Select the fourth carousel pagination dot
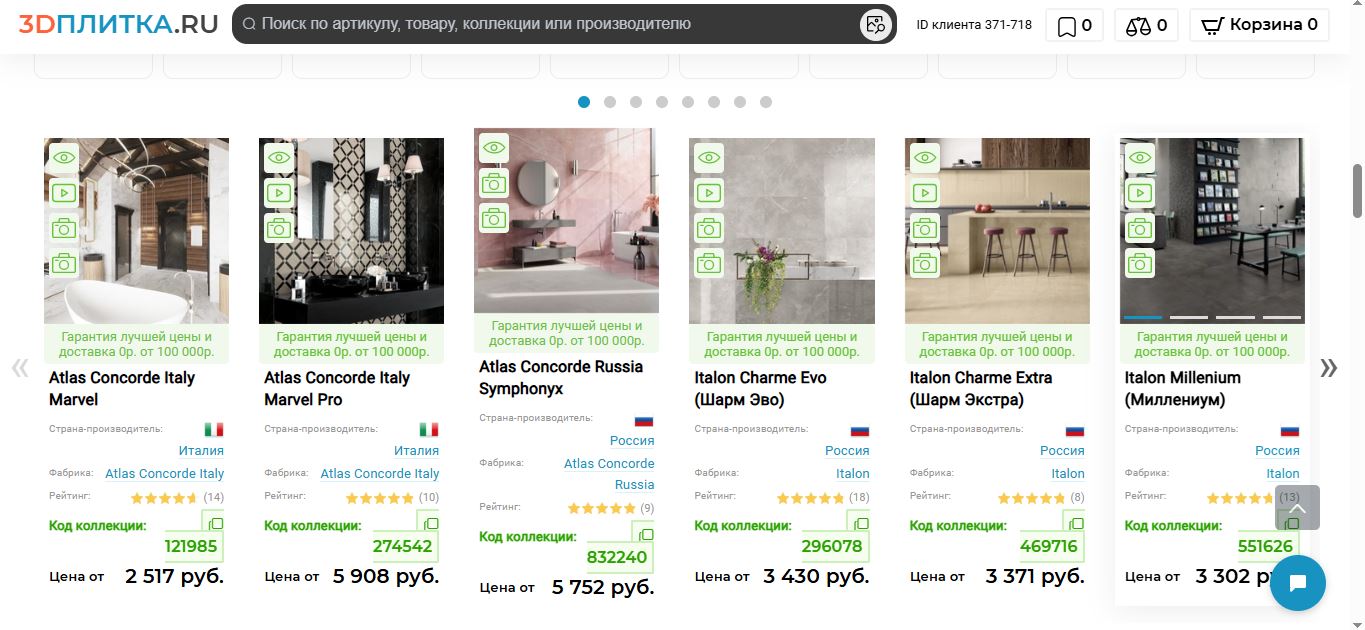The height and width of the screenshot is (630, 1365). click(x=662, y=102)
